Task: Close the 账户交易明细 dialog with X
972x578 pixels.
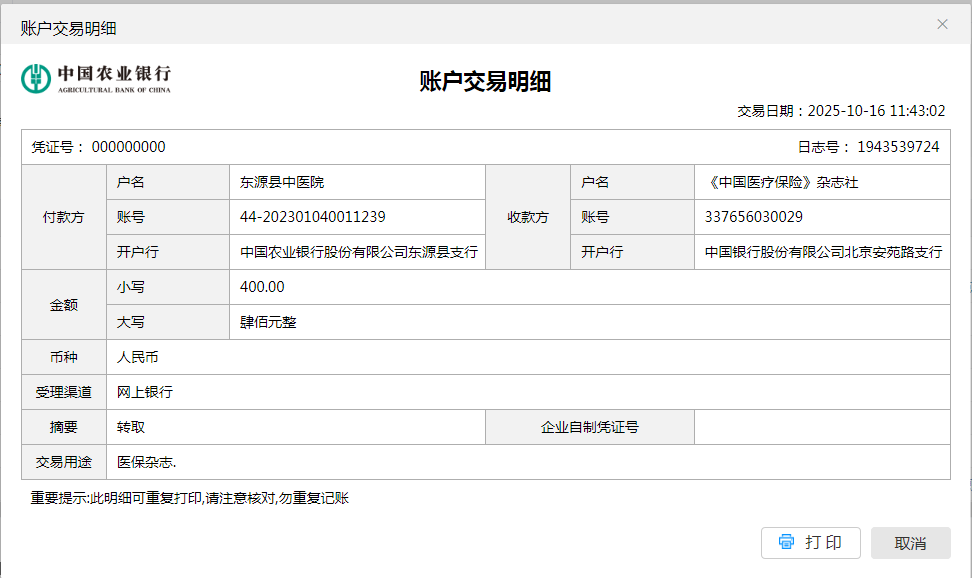Action: 942,24
